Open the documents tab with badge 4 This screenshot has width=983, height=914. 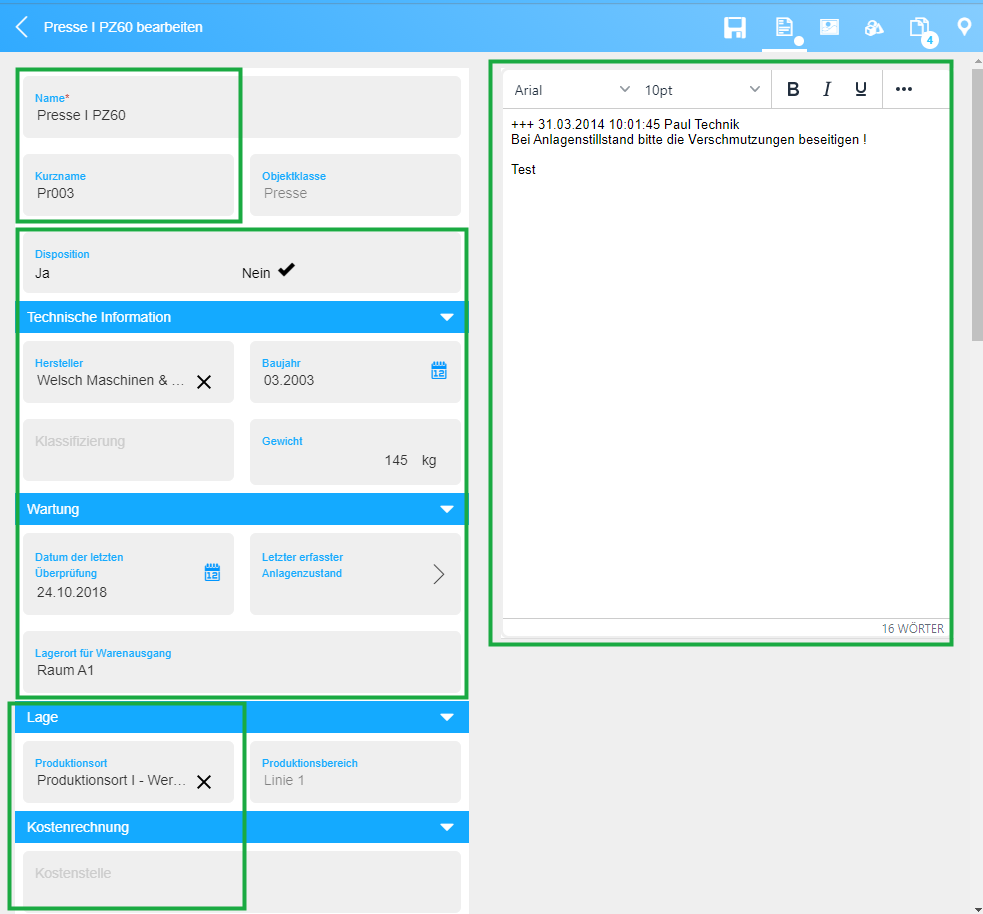pyautogui.click(x=921, y=29)
